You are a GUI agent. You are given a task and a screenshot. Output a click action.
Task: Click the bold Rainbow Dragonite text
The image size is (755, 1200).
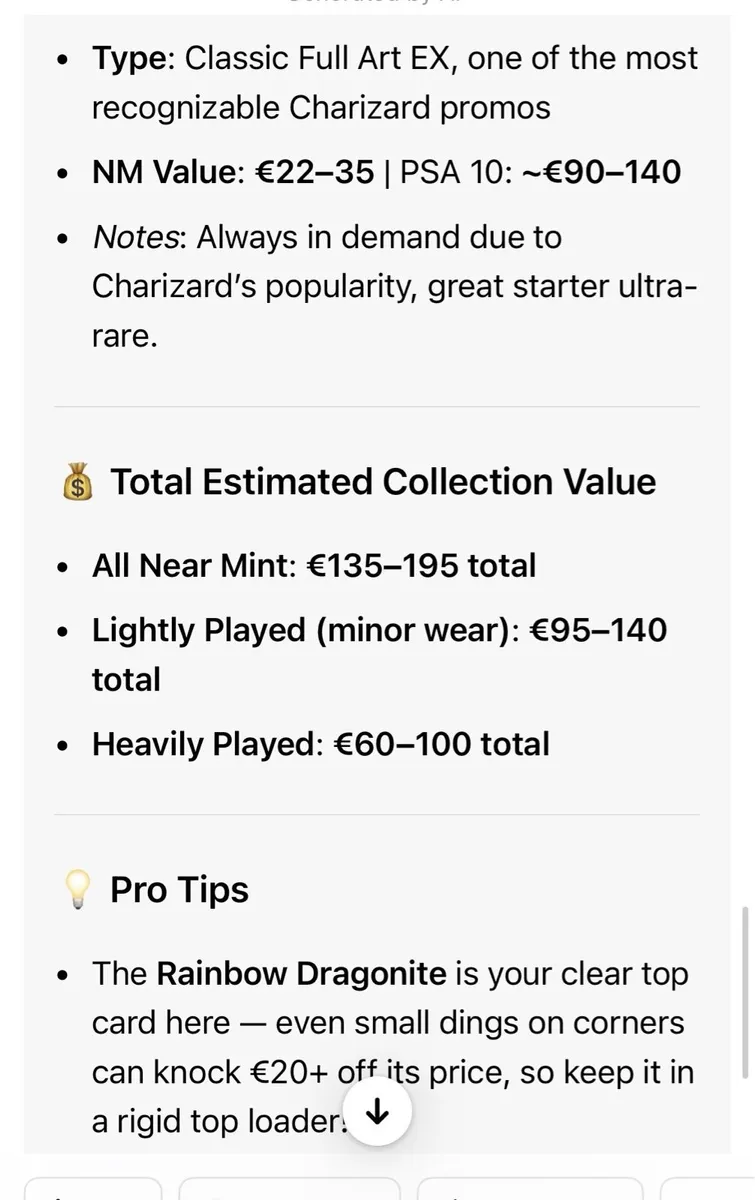coord(301,973)
